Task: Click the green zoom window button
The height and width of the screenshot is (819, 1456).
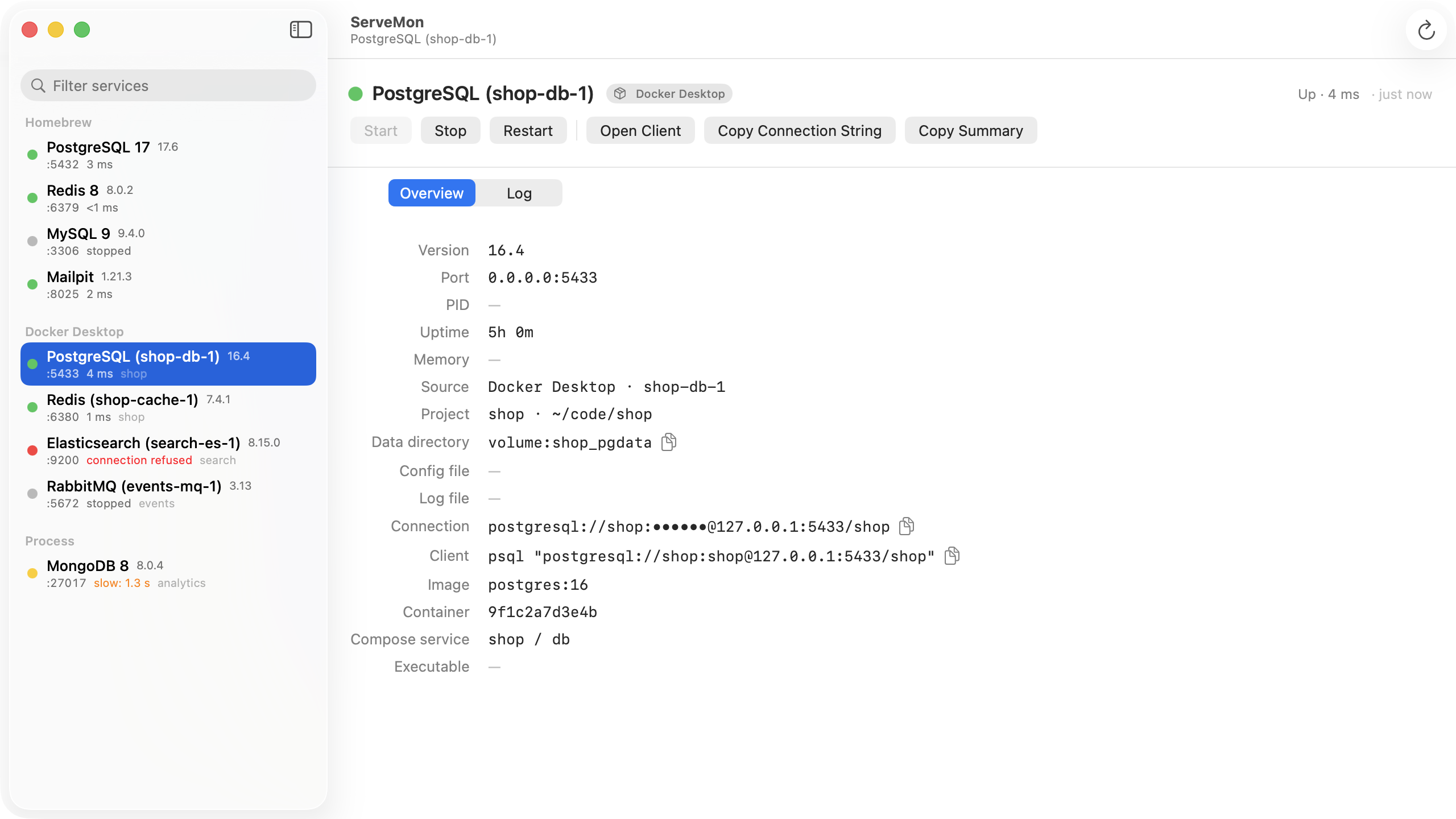Action: (x=82, y=30)
